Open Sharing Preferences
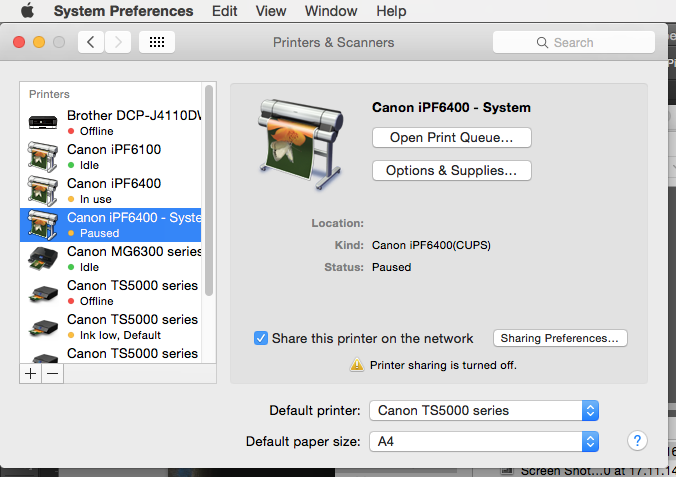The width and height of the screenshot is (676, 477). tap(563, 338)
